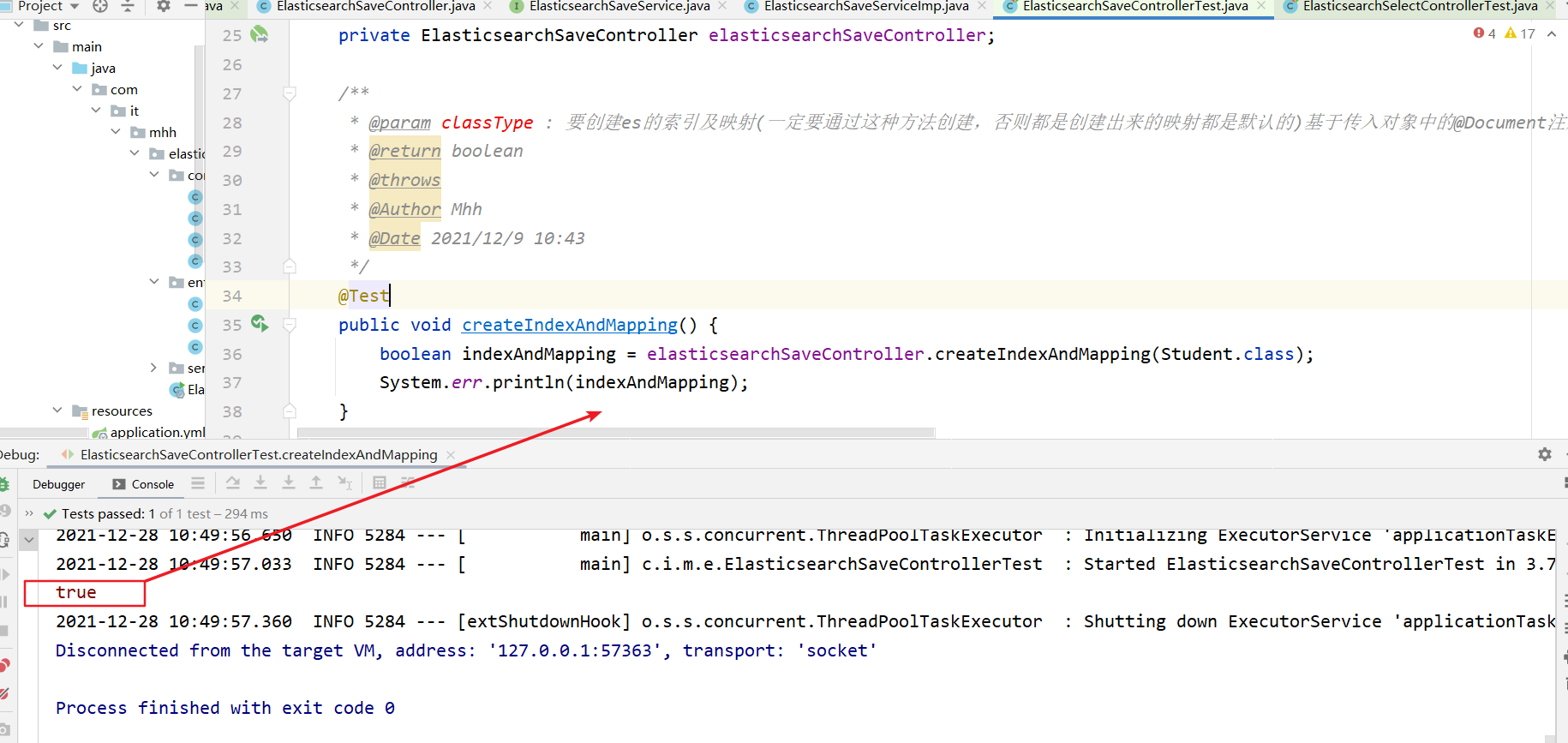Screen dimensions: 1568x743
Task: Switch to ElasticsearchSaveController.java tab
Action: [x=375, y=6]
